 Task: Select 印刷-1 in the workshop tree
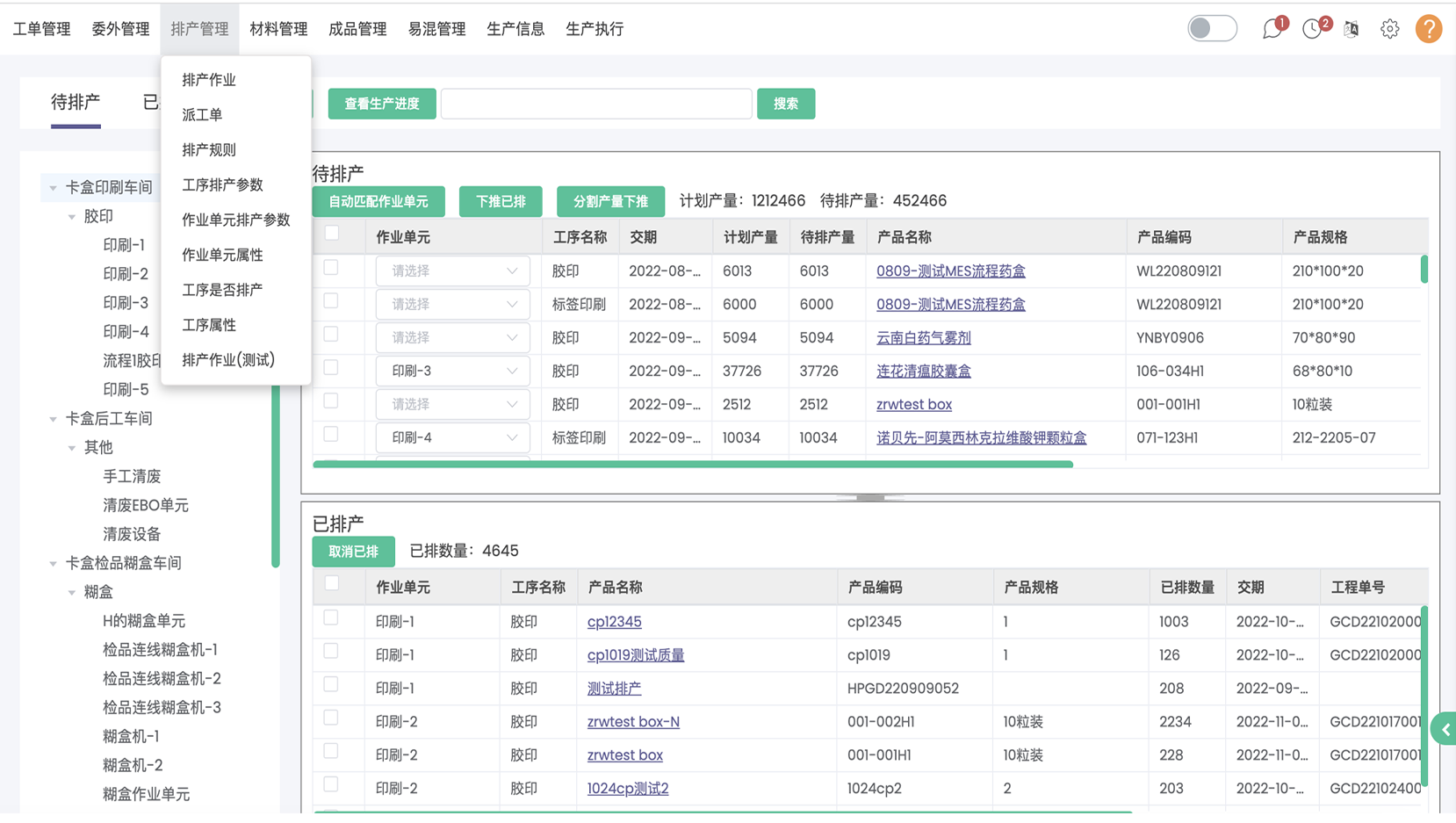124,245
